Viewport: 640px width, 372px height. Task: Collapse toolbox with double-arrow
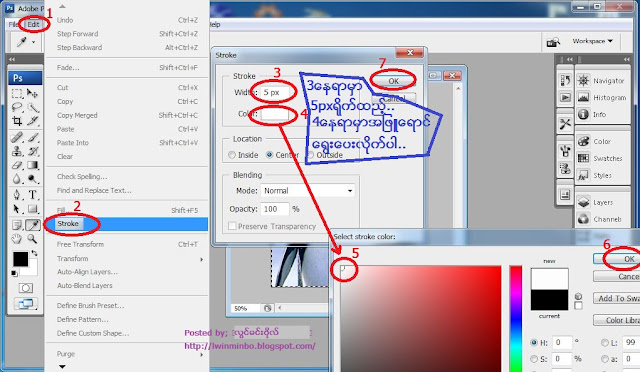point(12,59)
